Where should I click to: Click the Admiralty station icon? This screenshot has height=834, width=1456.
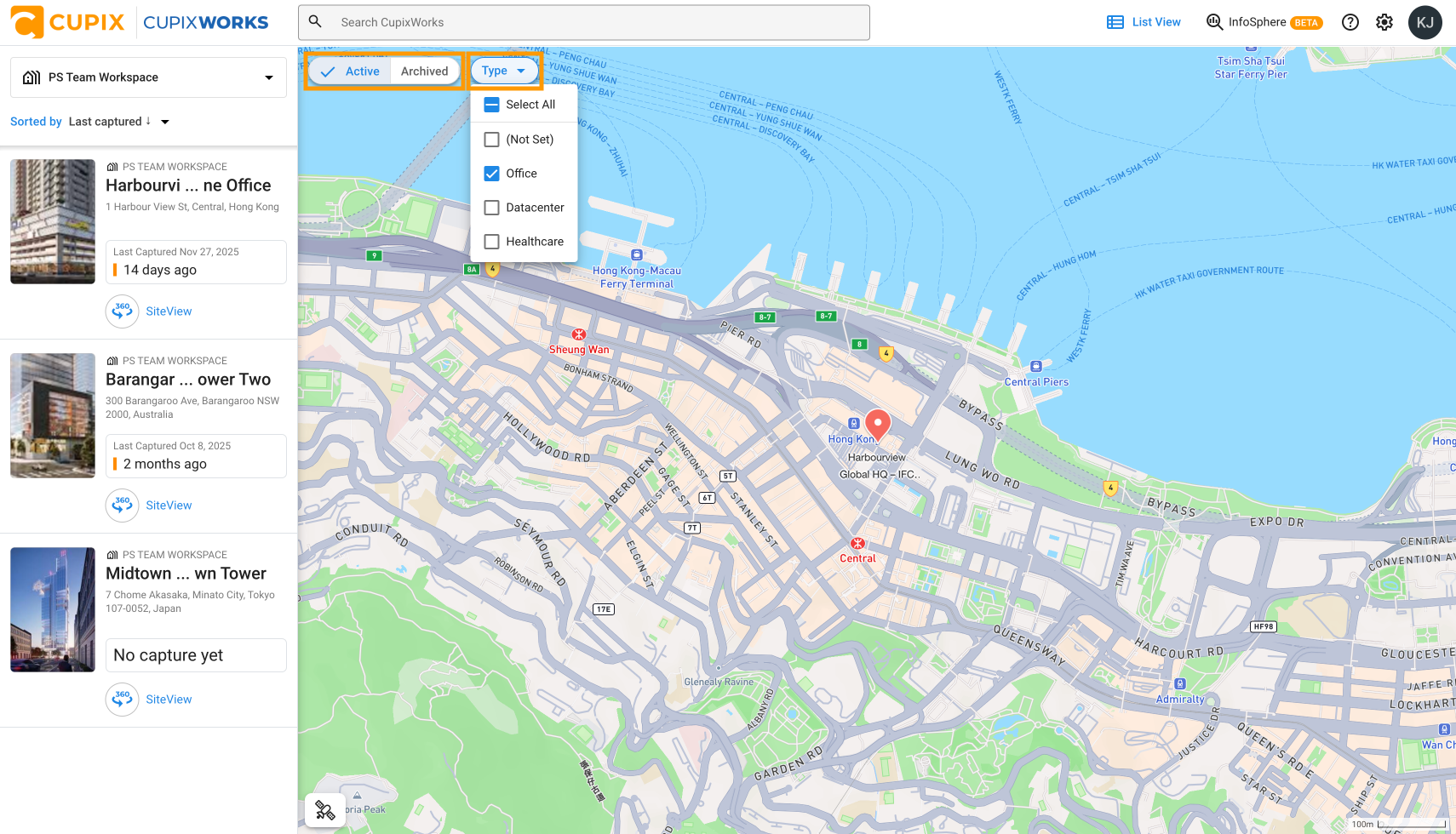(x=1179, y=684)
